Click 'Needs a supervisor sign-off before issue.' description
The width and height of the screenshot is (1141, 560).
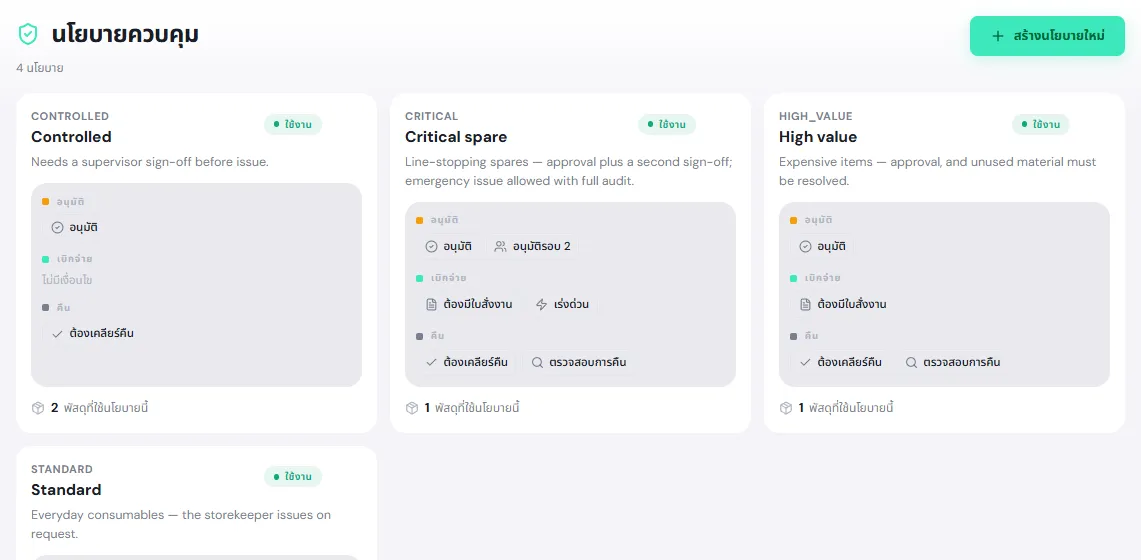(150, 161)
